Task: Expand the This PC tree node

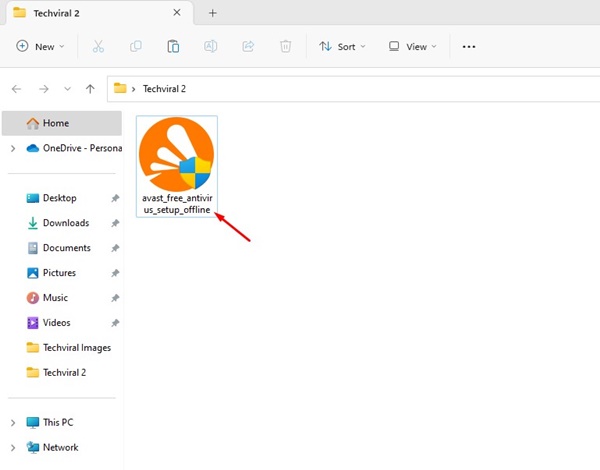Action: coord(13,423)
